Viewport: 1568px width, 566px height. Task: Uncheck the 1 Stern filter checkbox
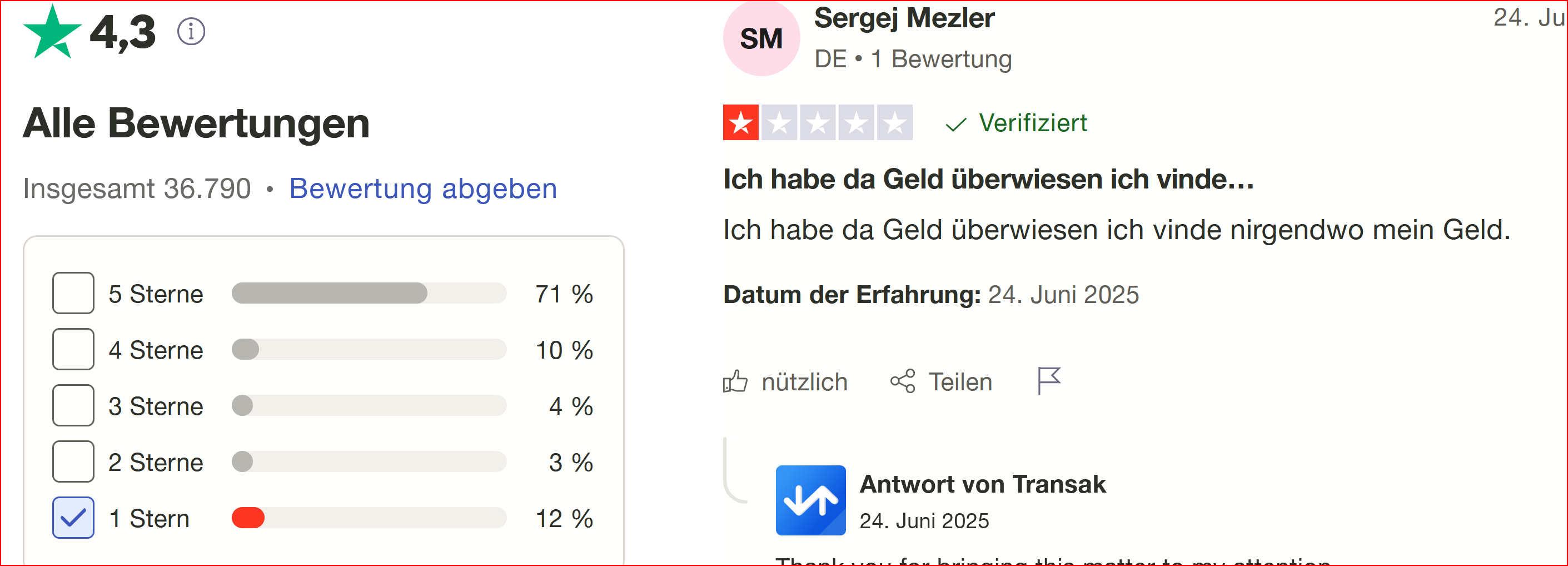click(73, 518)
